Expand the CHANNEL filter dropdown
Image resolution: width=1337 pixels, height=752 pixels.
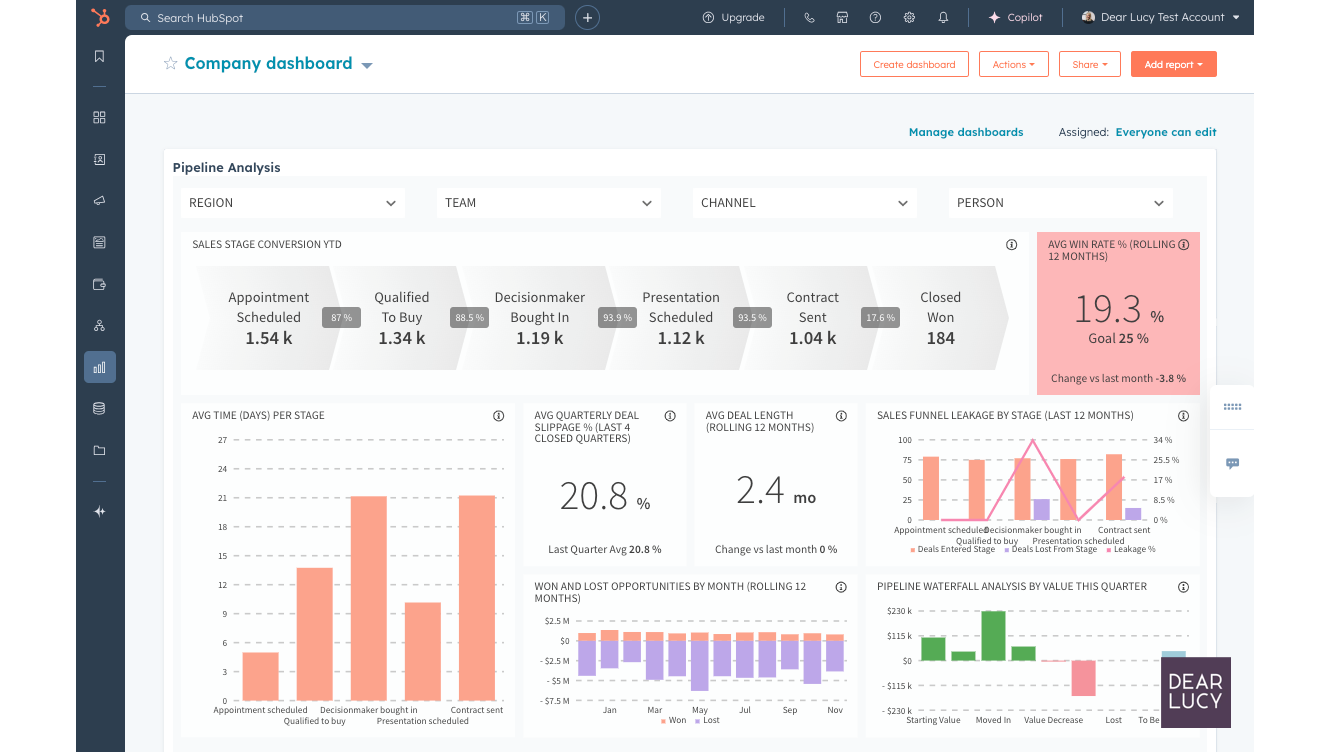point(804,203)
